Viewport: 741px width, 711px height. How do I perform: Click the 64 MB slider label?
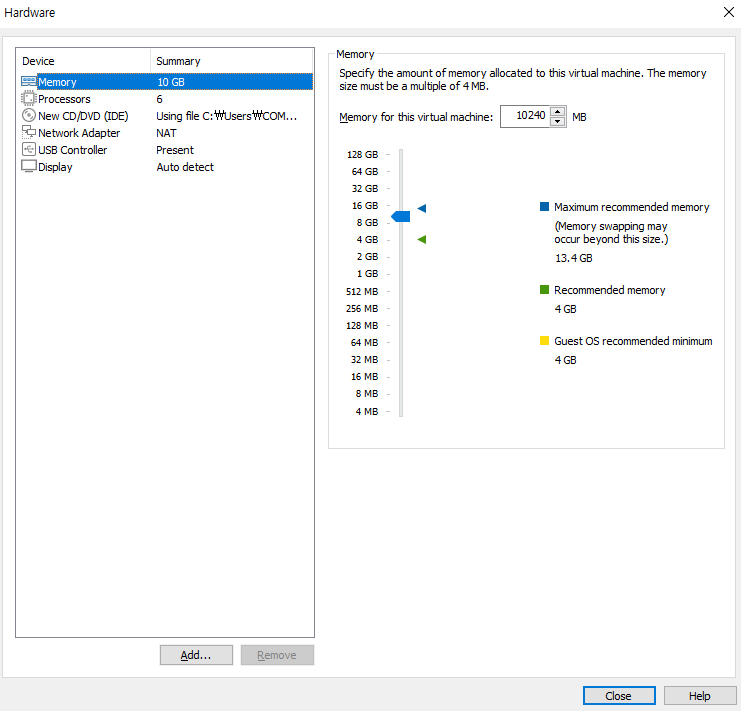coord(364,343)
